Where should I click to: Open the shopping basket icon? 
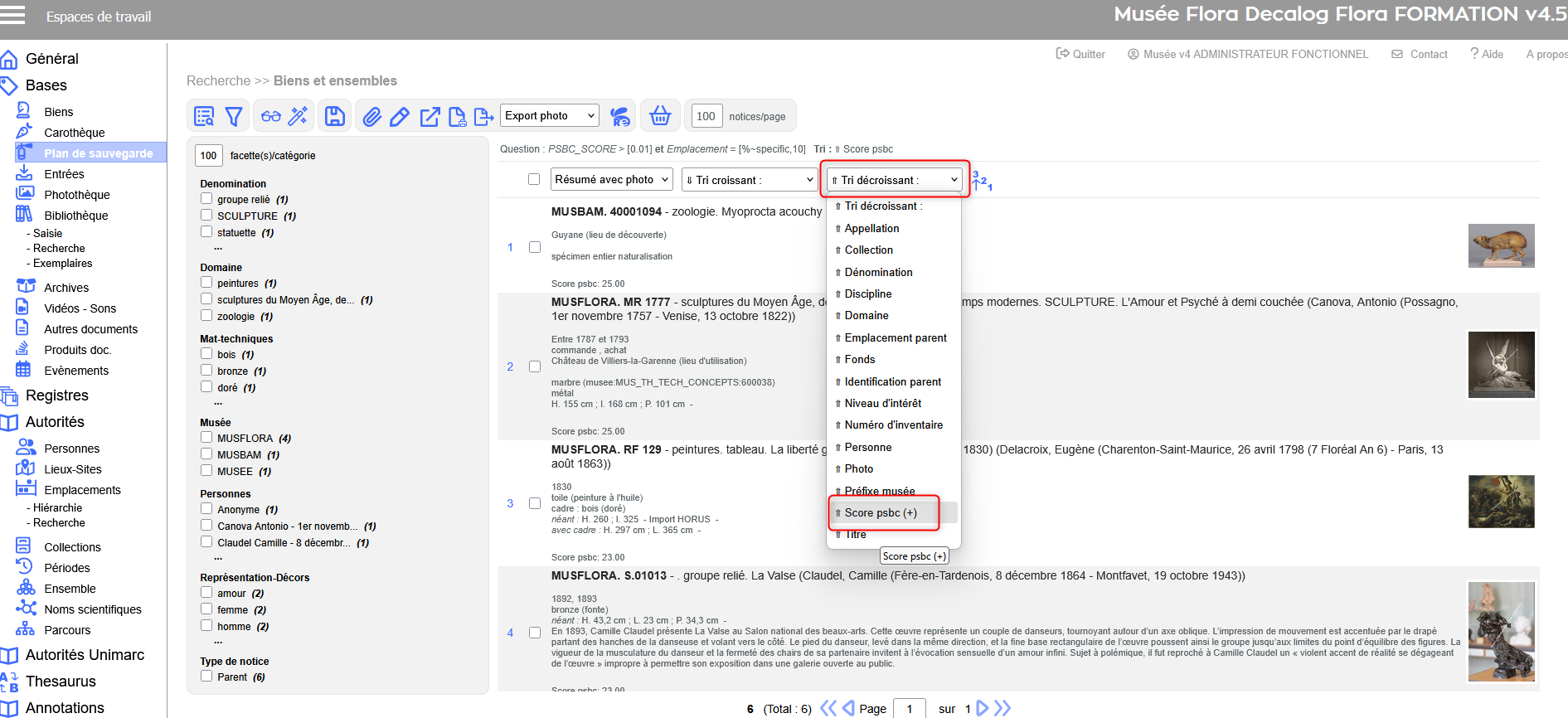660,116
